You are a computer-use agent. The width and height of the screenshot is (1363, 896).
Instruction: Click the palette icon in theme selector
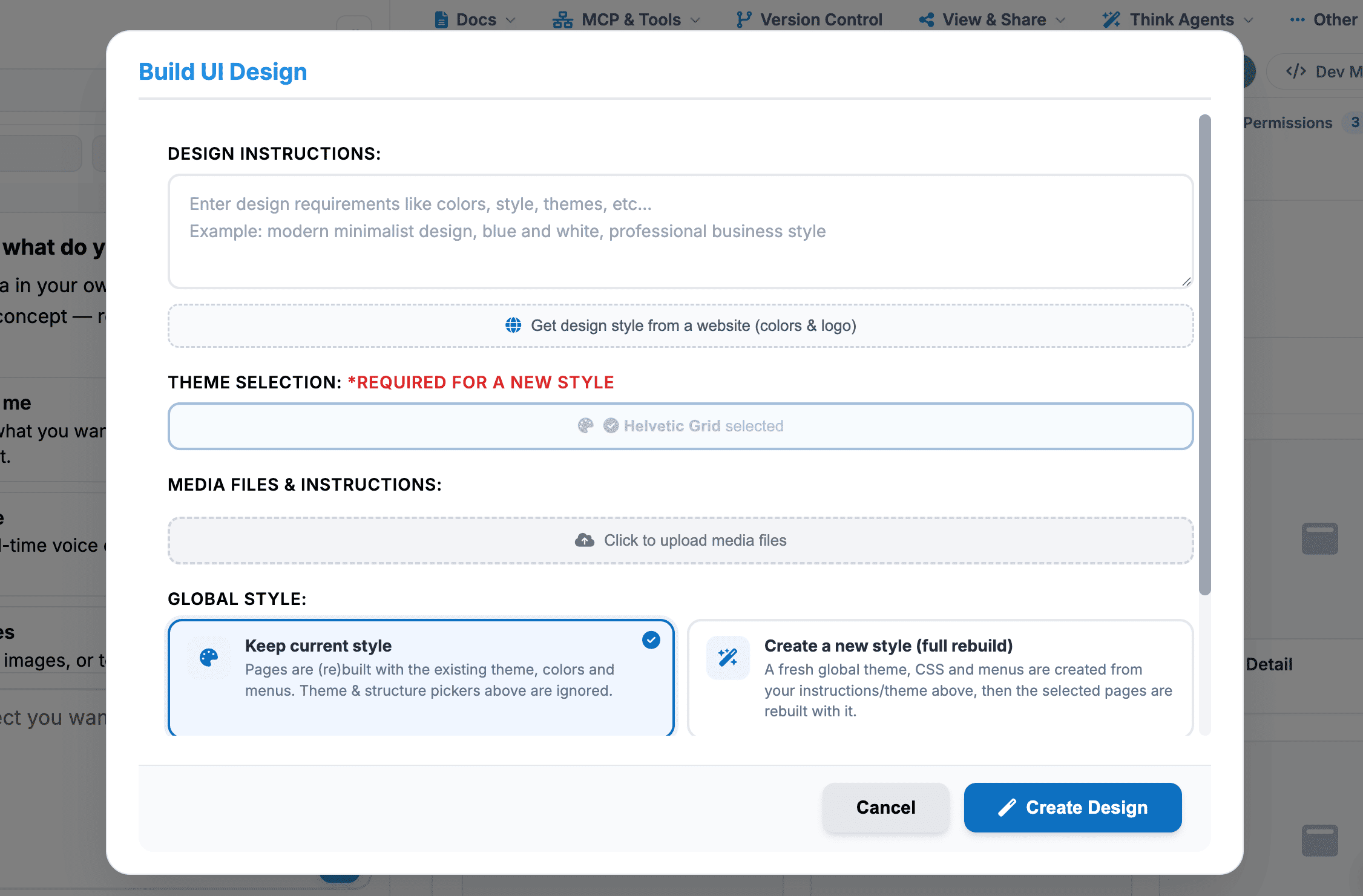tap(585, 426)
